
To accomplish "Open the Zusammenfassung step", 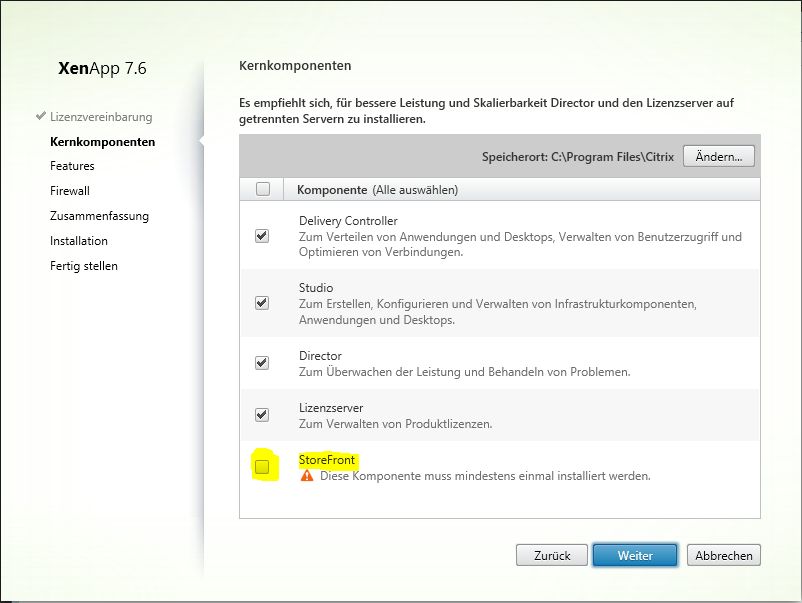I will point(99,216).
